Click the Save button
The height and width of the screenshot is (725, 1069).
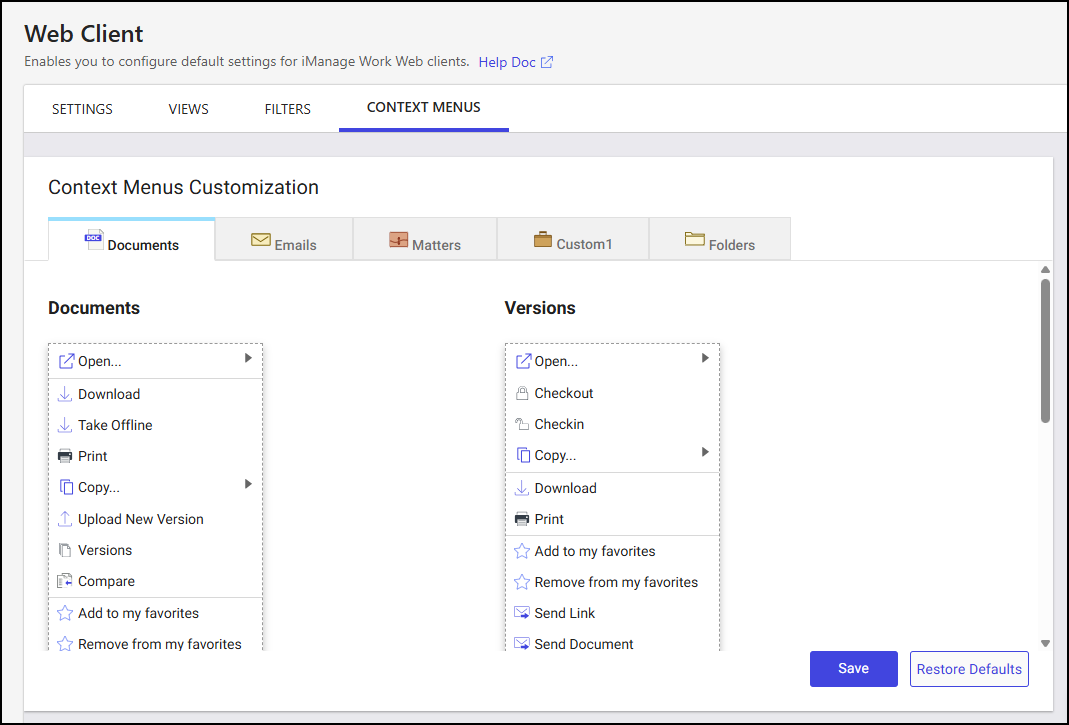854,668
